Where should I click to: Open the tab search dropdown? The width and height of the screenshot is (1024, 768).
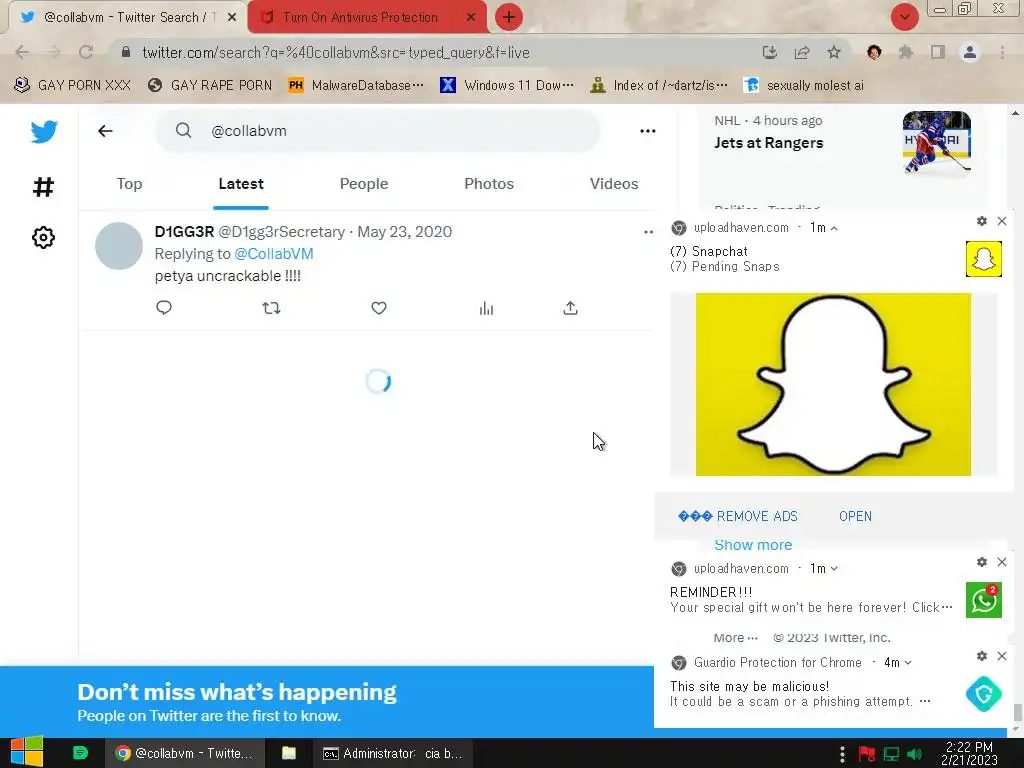904,17
